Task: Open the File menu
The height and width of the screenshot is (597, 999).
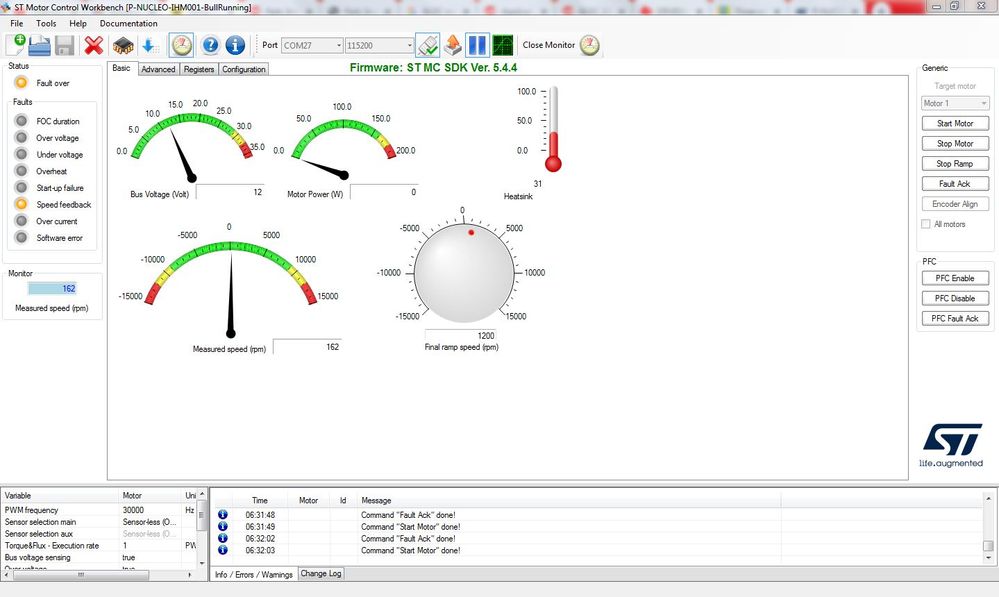Action: (17, 23)
